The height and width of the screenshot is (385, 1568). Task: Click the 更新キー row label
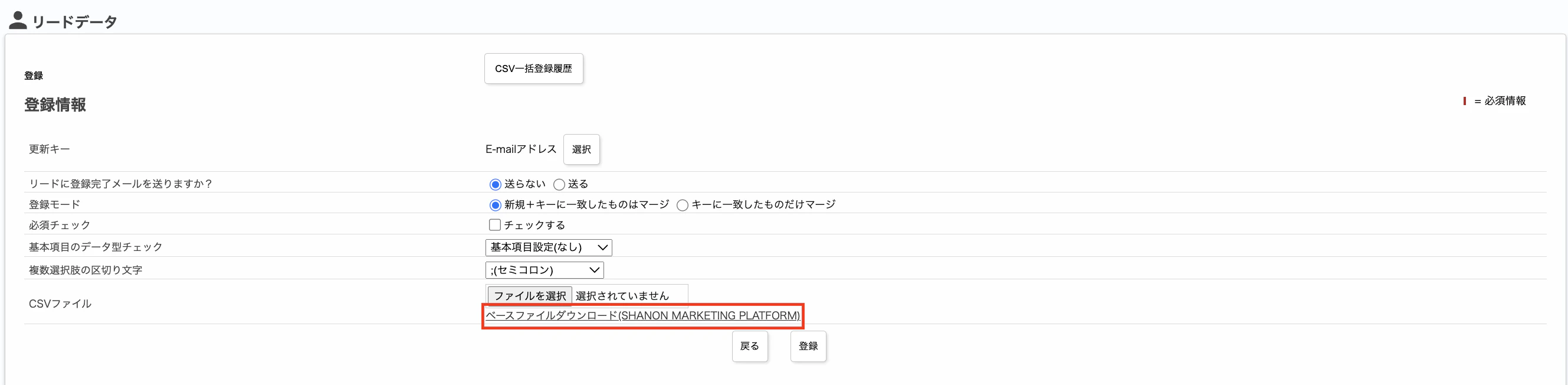coord(50,149)
